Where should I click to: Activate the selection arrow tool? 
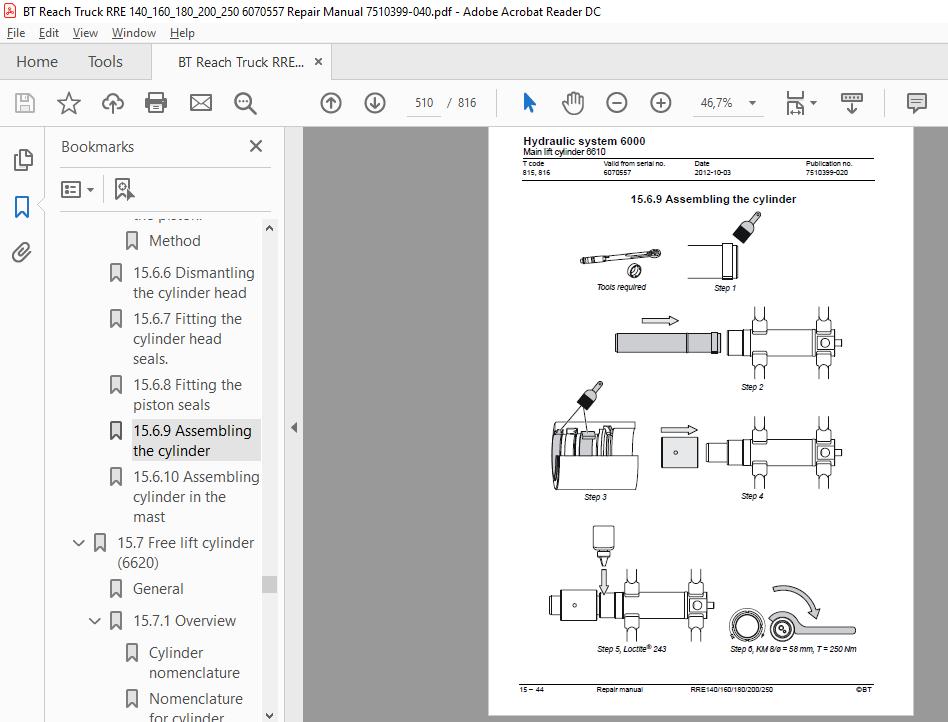coord(529,103)
